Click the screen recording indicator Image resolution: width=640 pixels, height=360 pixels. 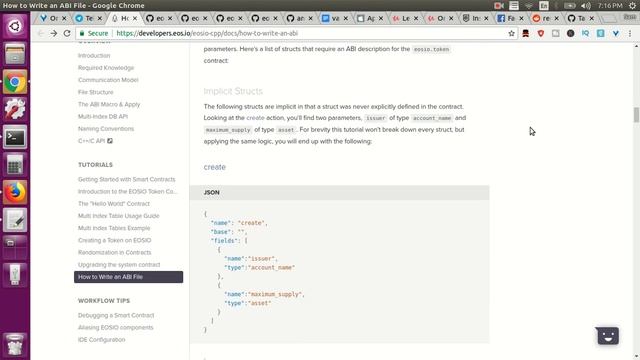click(x=499, y=6)
